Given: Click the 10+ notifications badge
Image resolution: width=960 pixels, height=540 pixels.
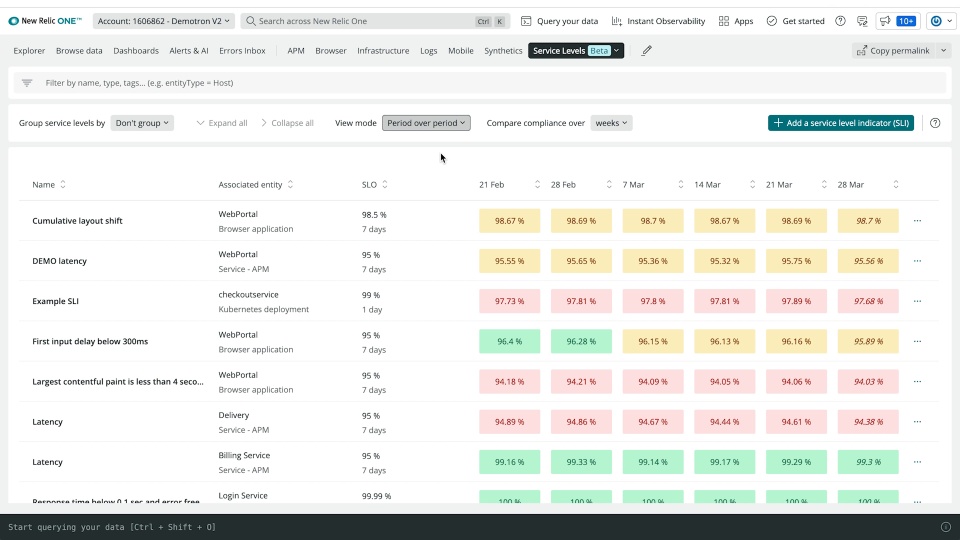Looking at the screenshot, I should tap(906, 21).
